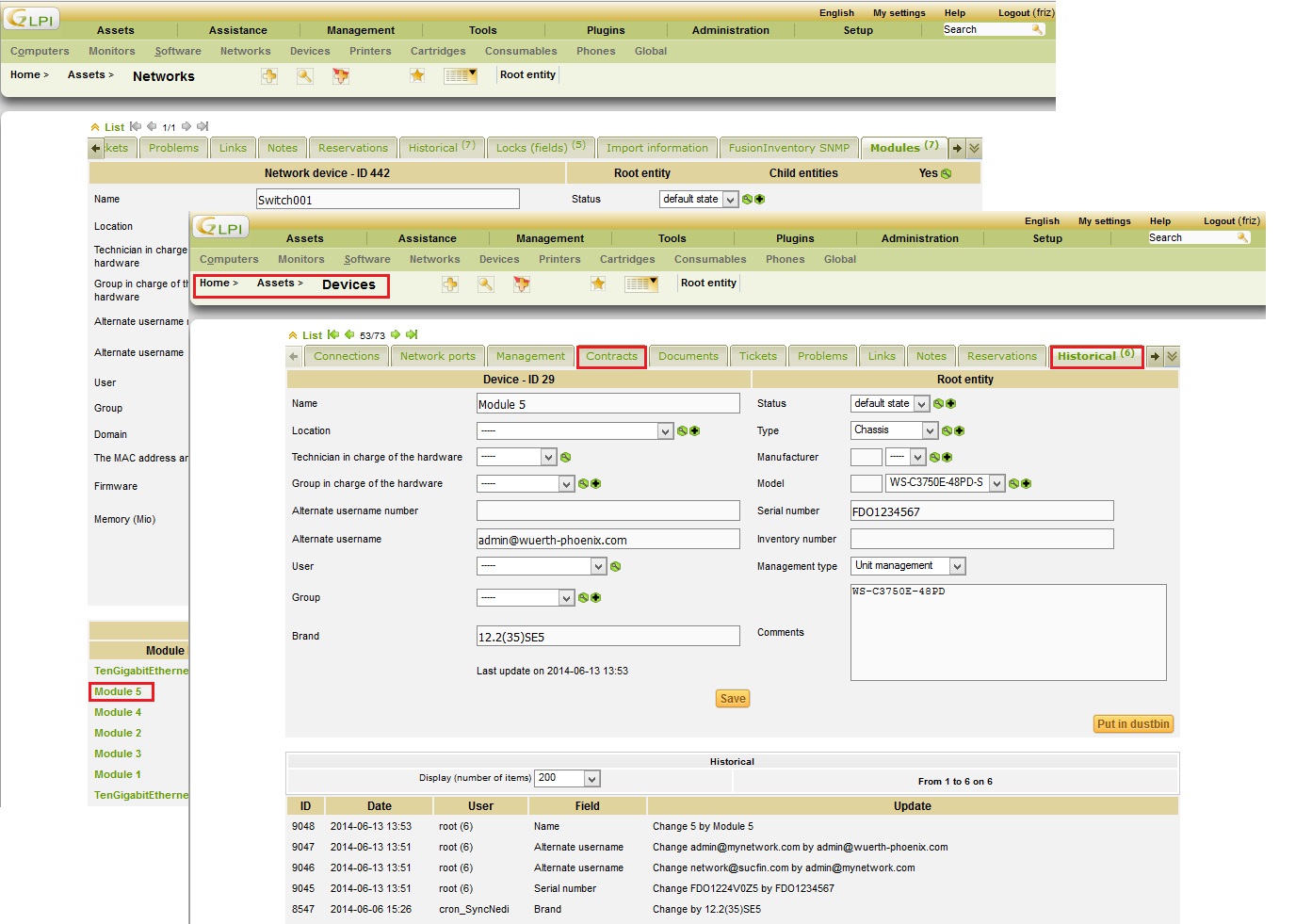
Task: Click the GLPI logo in the Devices window
Action: click(x=221, y=227)
